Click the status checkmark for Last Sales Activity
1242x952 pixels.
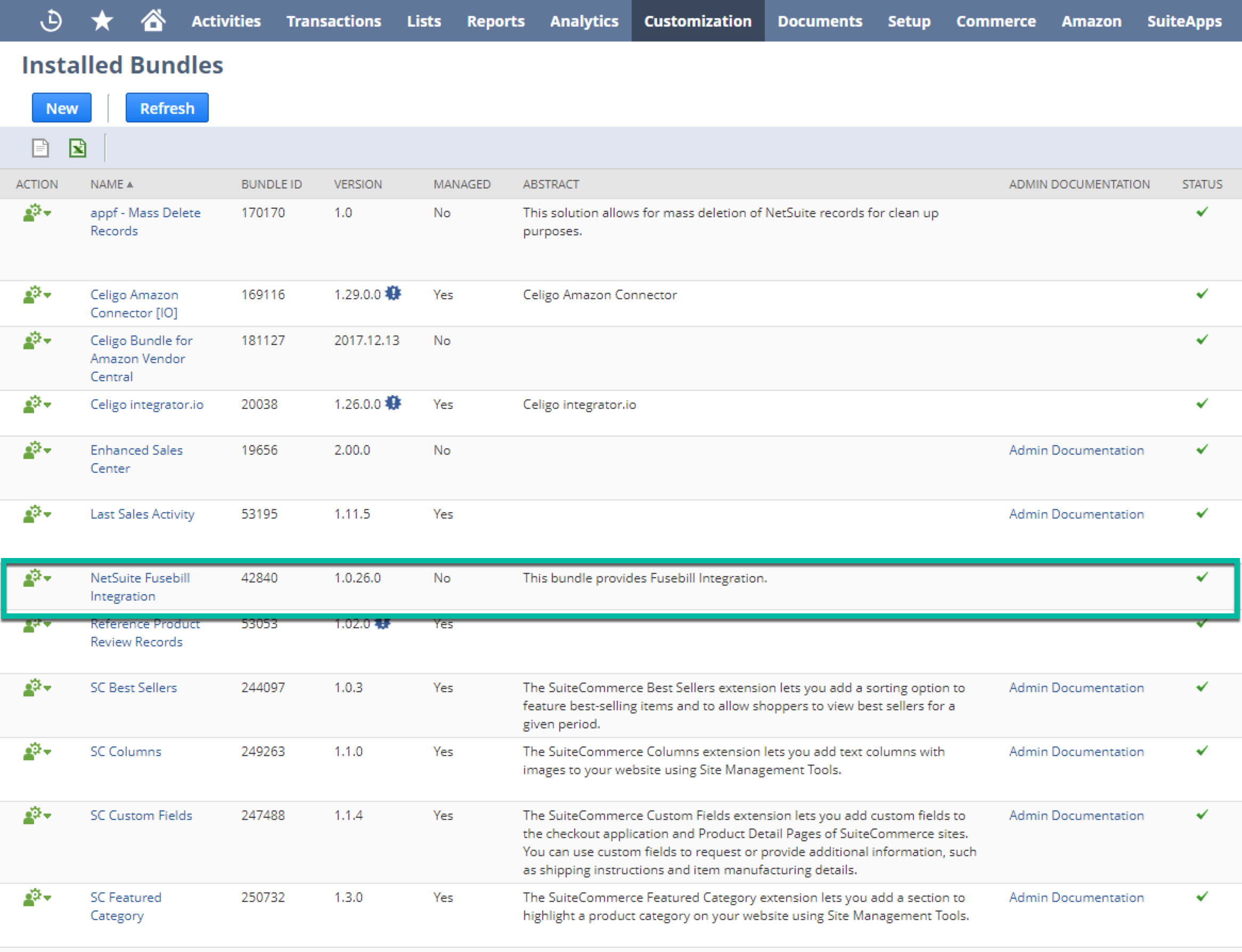point(1202,513)
